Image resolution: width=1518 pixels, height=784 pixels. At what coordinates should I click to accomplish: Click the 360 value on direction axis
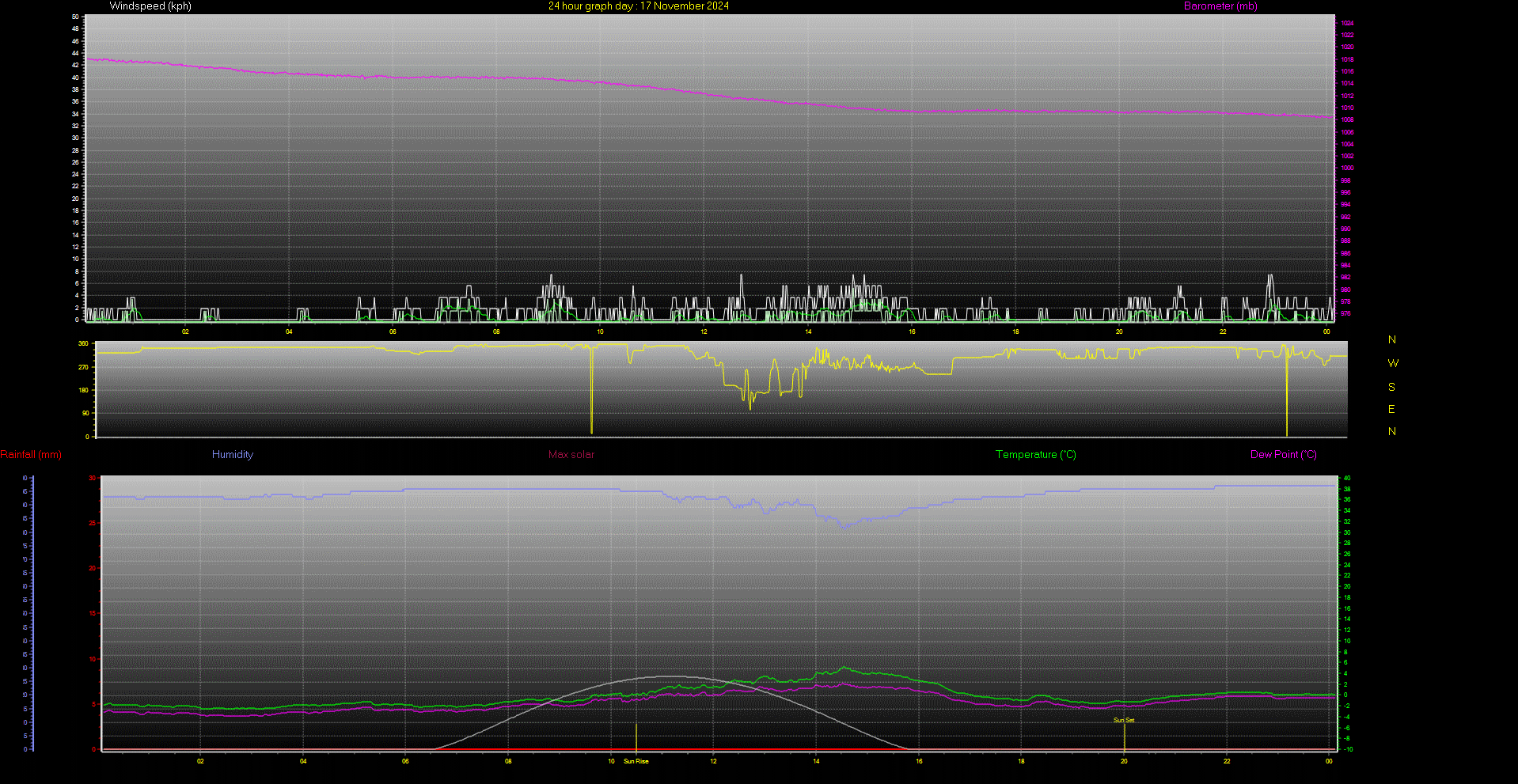83,344
